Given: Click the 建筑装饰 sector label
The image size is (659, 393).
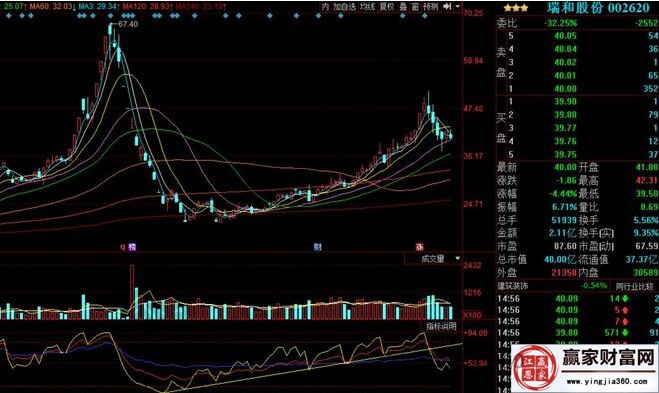Looking at the screenshot, I should [513, 286].
